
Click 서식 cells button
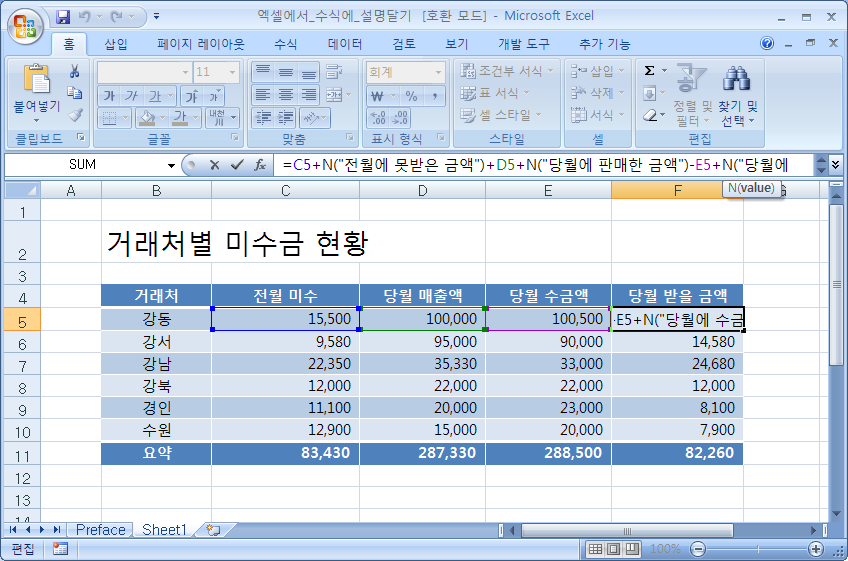[x=598, y=115]
